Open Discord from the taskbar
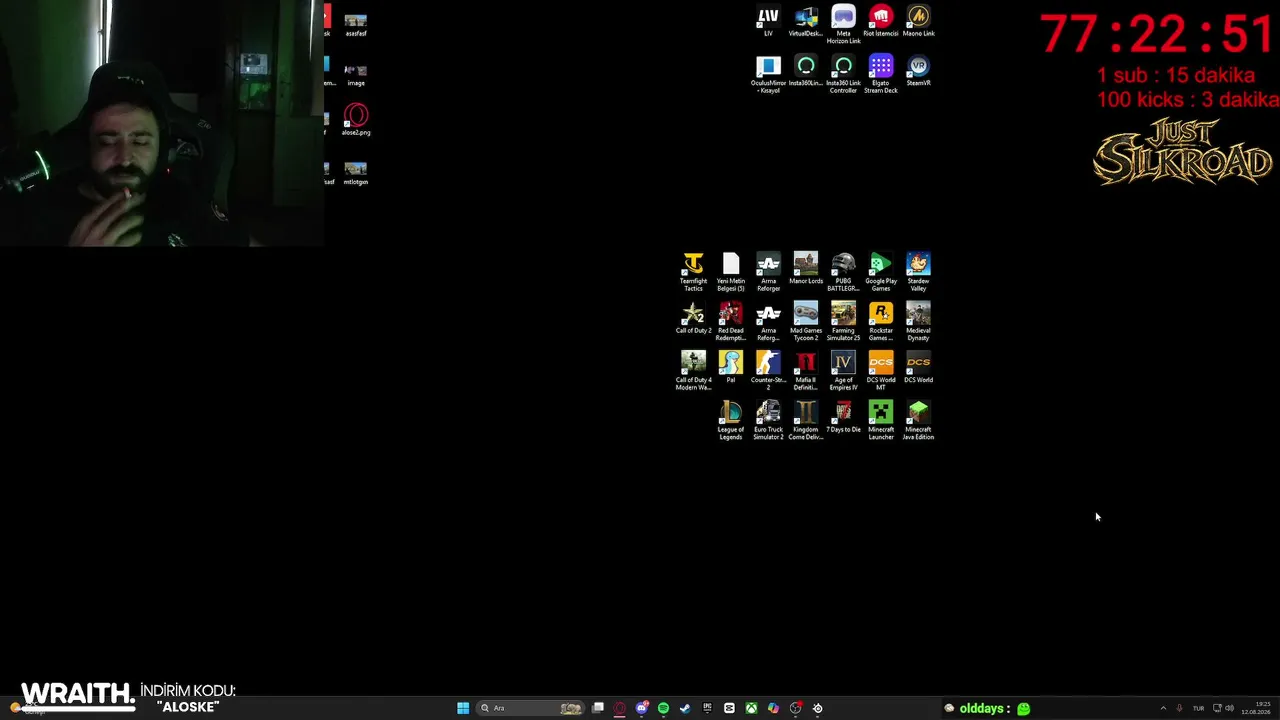The image size is (1280, 720). [642, 708]
